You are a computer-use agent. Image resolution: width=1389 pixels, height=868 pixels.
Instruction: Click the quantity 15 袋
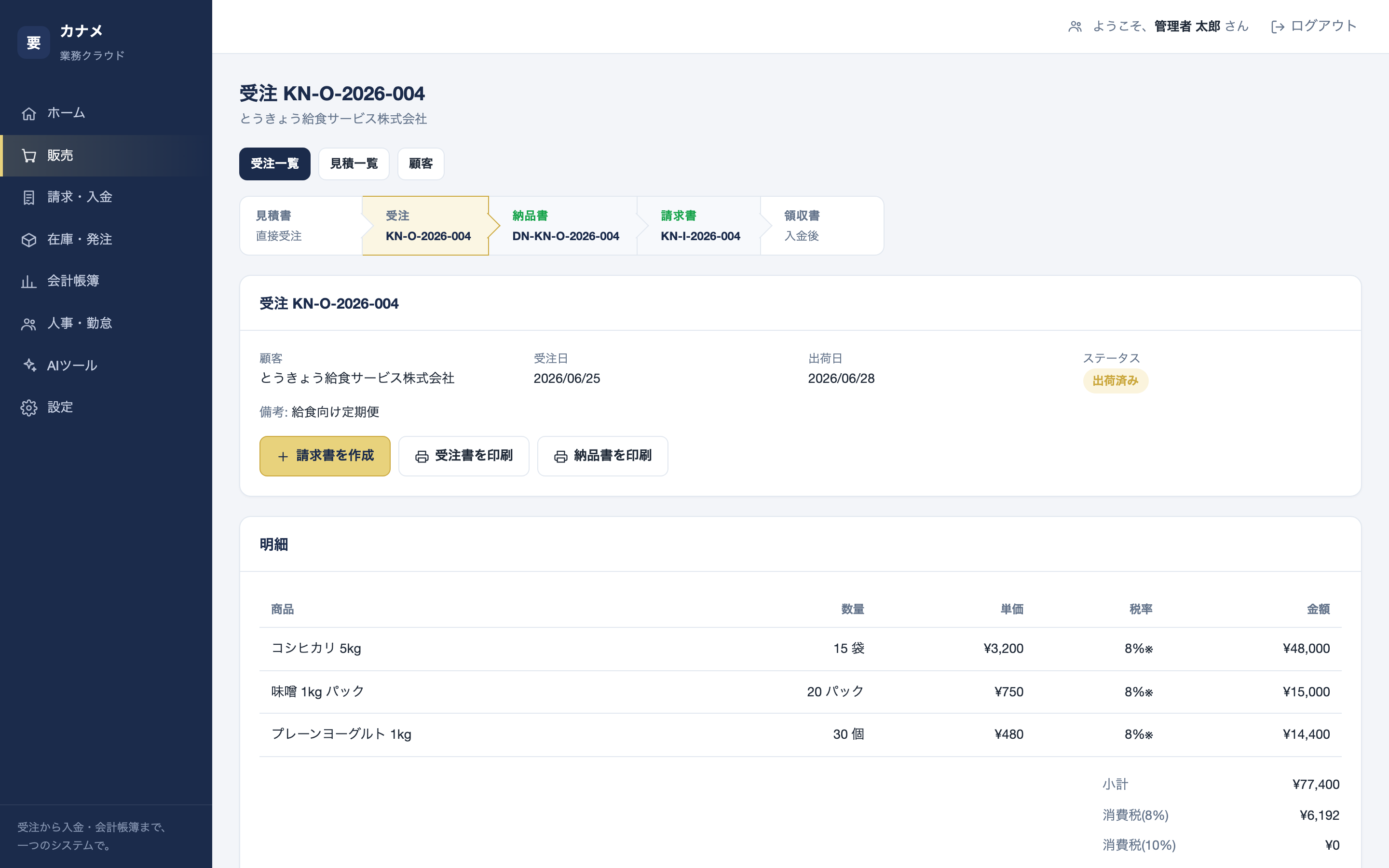[x=849, y=649]
